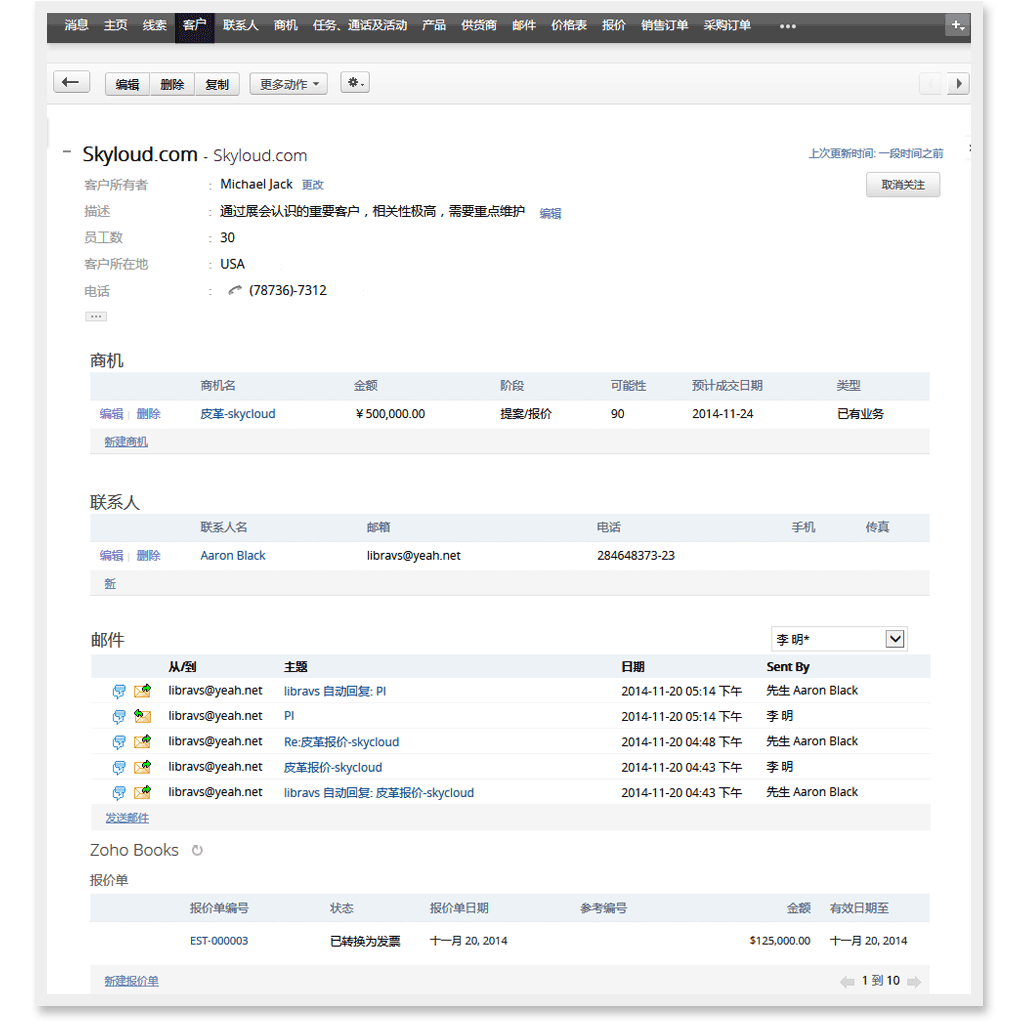The image size is (1024, 1033).
Task: Click the phone icon beside the number
Action: pos(235,291)
